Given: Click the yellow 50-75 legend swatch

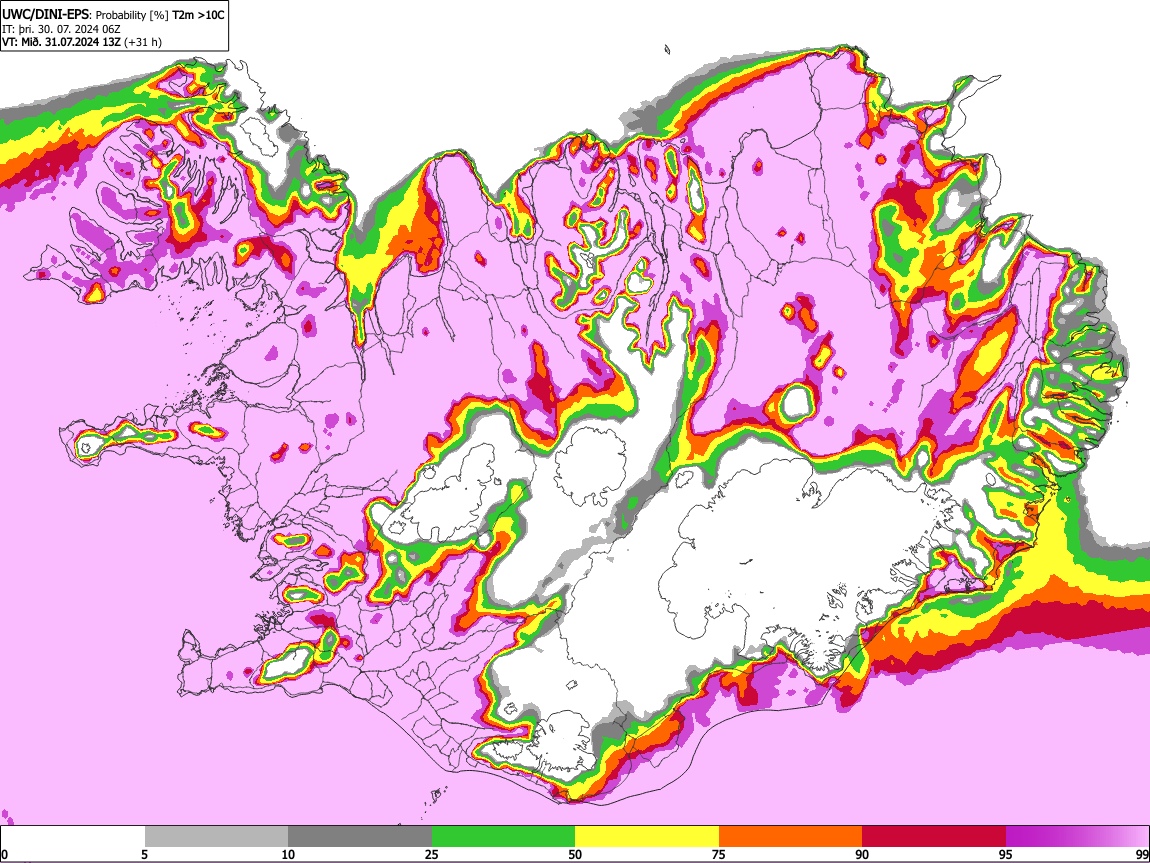Looking at the screenshot, I should [647, 837].
